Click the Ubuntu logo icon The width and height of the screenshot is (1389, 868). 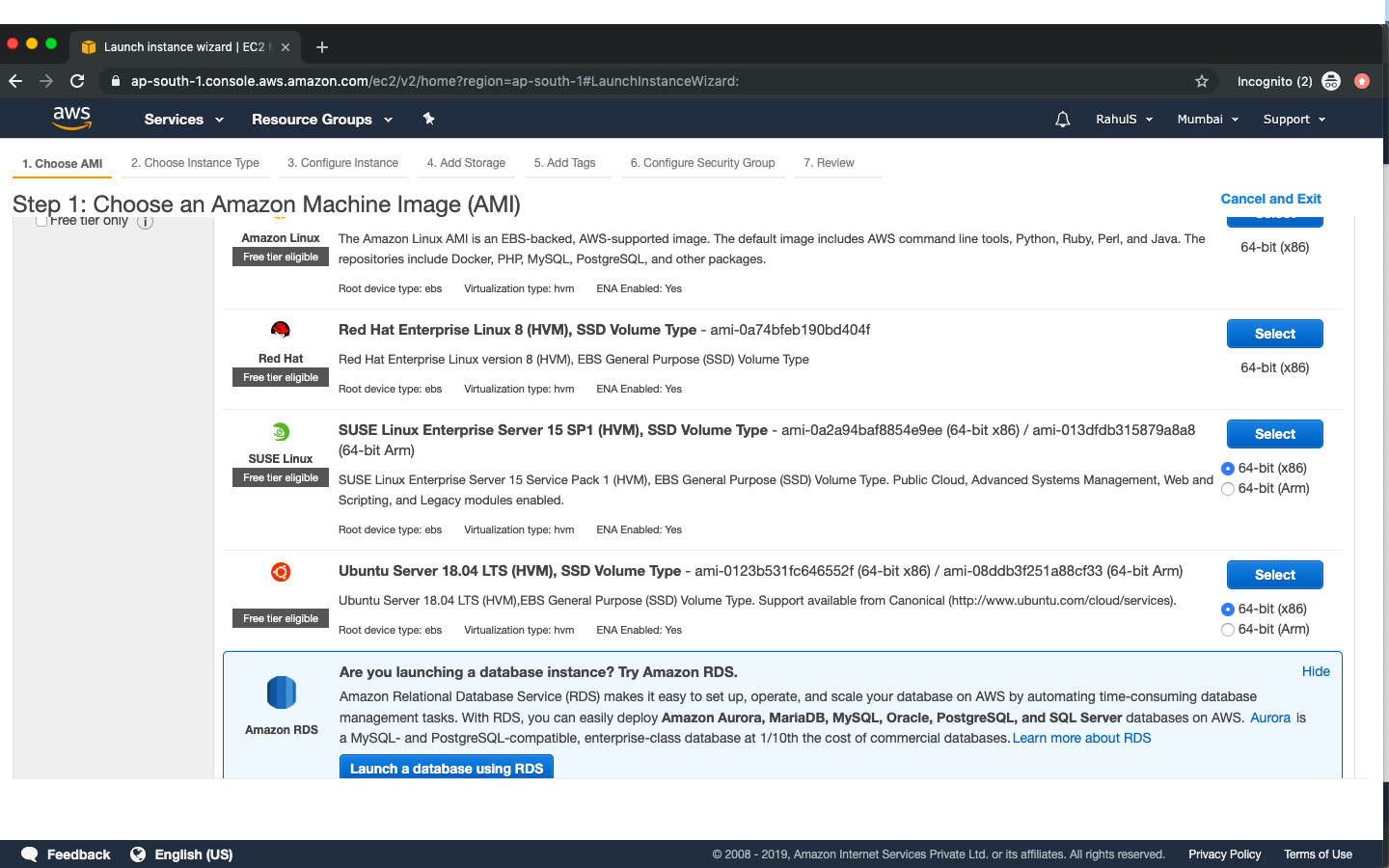[x=280, y=572]
